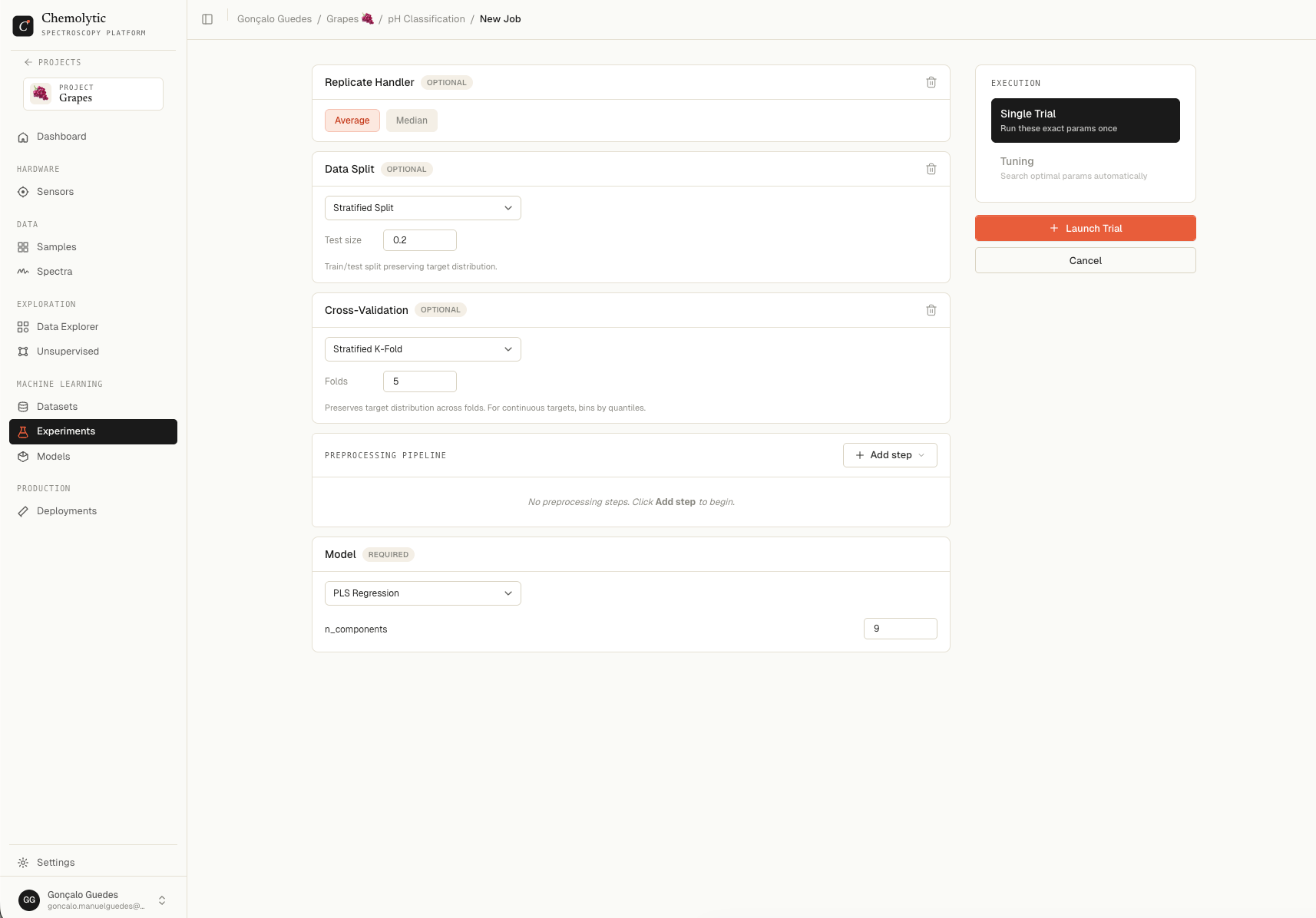The image size is (1316, 918).
Task: Open Dashboard from the sidebar
Action: click(93, 137)
